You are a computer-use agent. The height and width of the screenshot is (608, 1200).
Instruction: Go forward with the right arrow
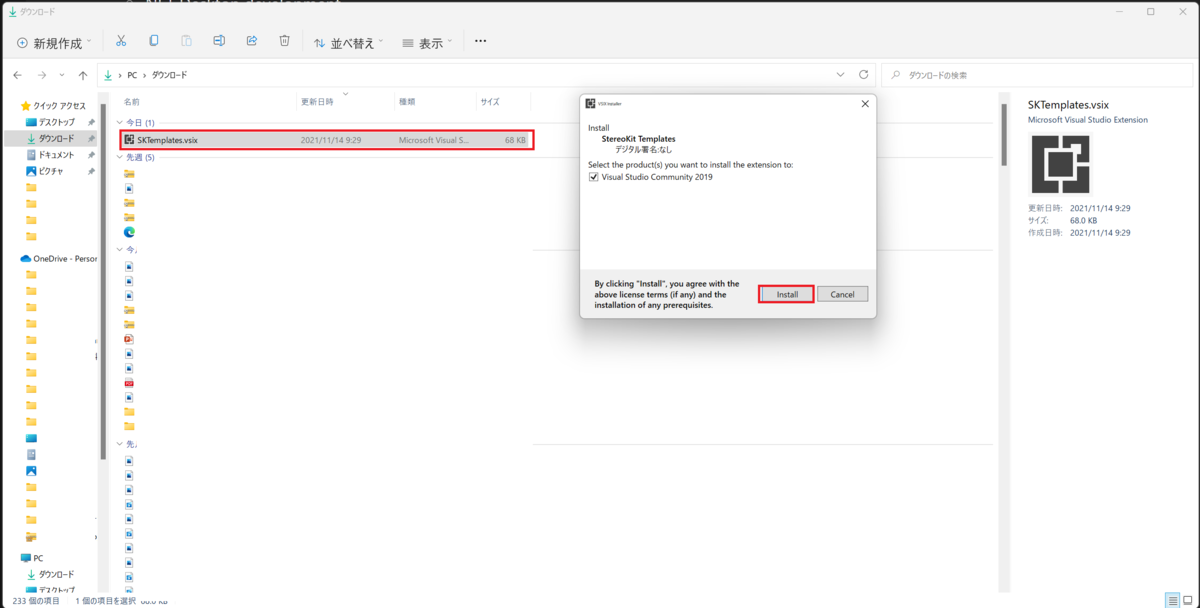coord(41,75)
